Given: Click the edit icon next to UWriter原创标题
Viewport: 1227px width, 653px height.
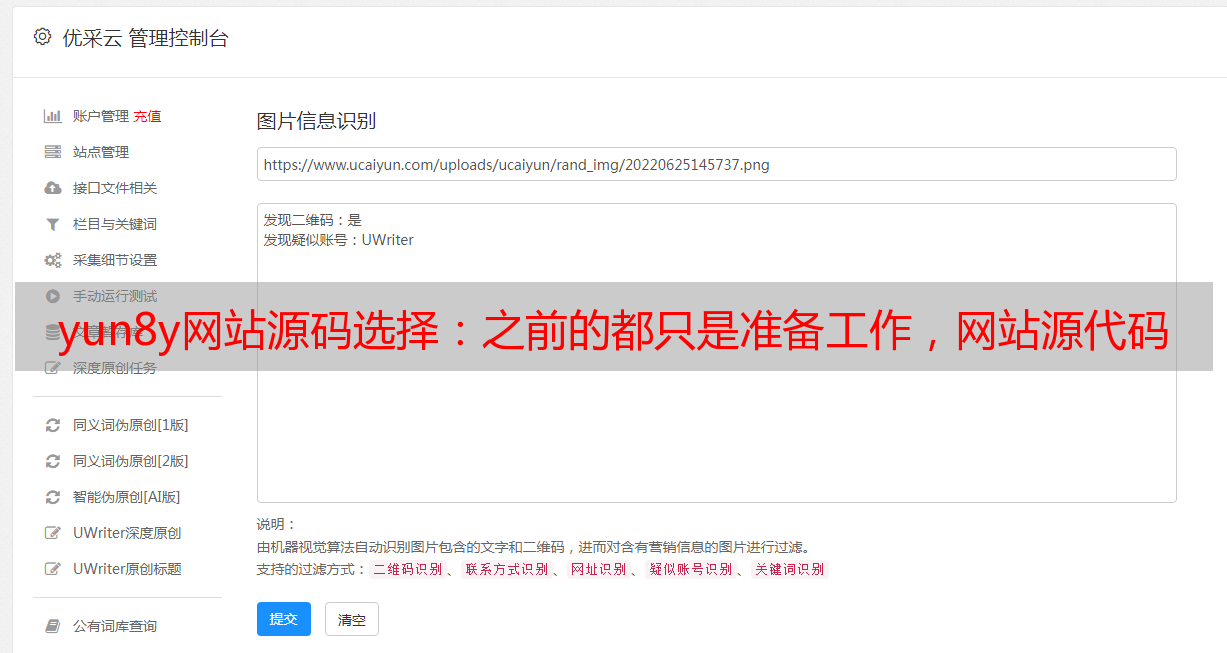Looking at the screenshot, I should pos(53,569).
